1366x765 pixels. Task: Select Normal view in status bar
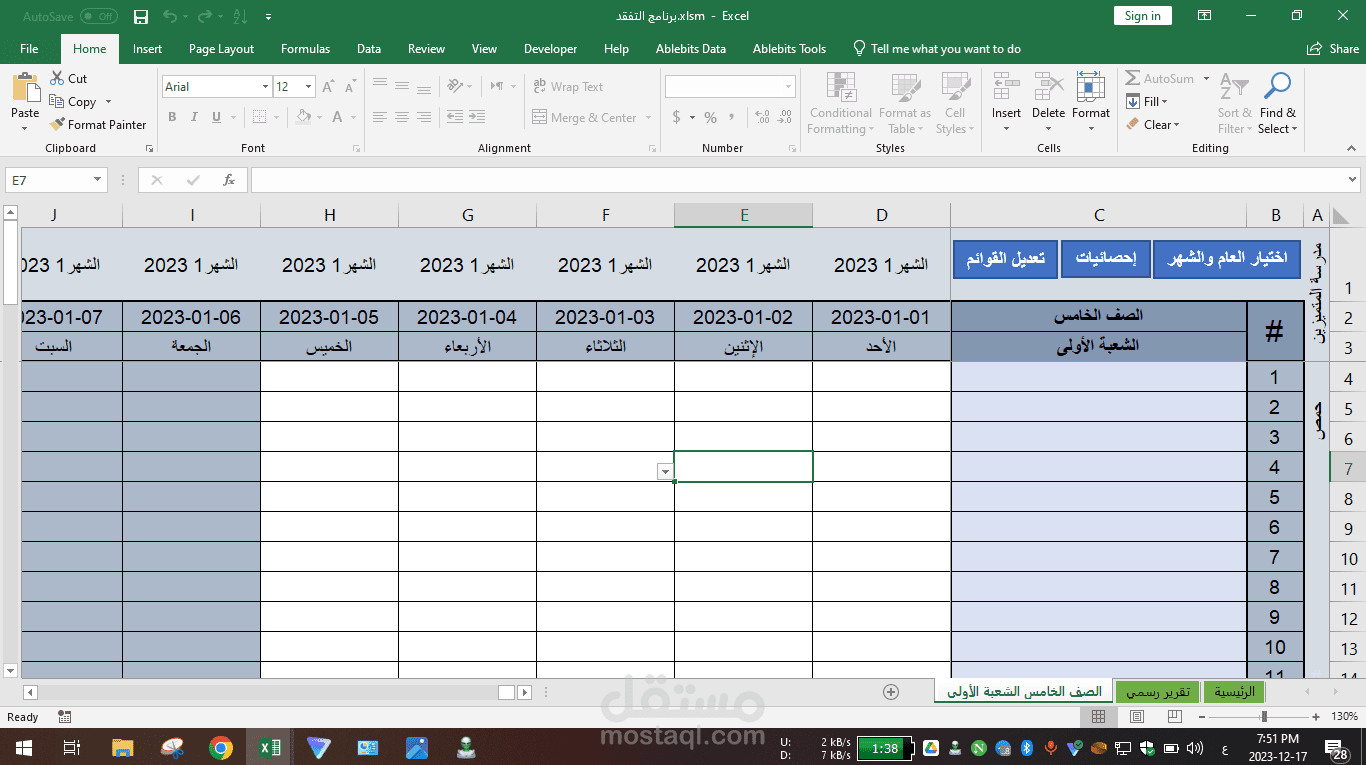coord(1098,716)
